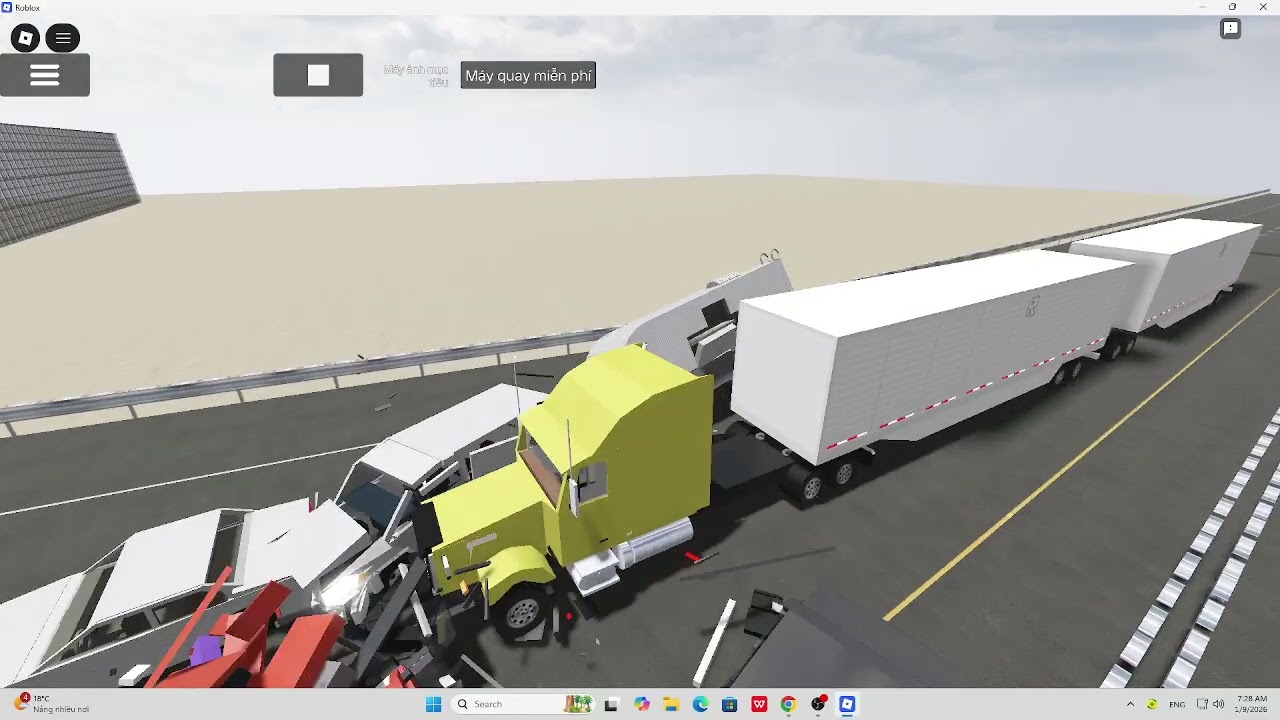Open Google Chrome from the taskbar
Screen dimensions: 1280x720
tap(788, 704)
